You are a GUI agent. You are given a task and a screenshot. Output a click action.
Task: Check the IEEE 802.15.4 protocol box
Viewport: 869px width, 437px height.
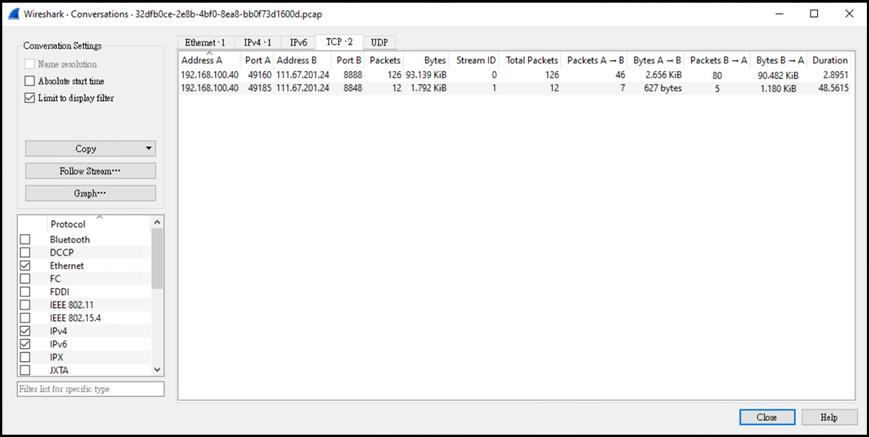(25, 318)
